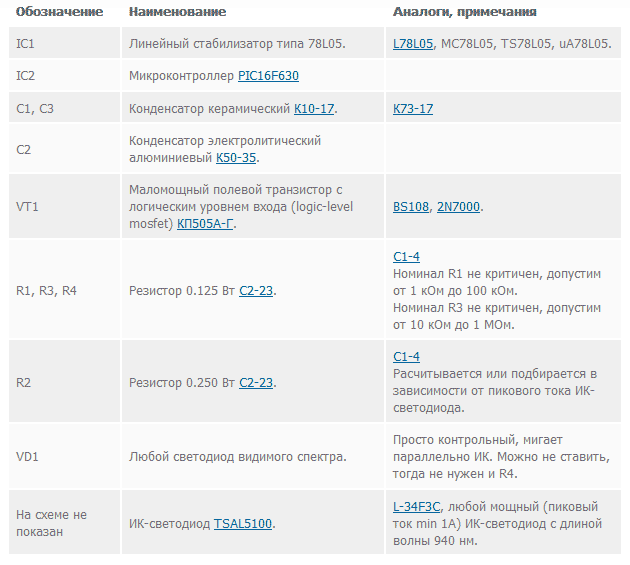Follow the L-34F3C link
630x565 pixels.
417,507
